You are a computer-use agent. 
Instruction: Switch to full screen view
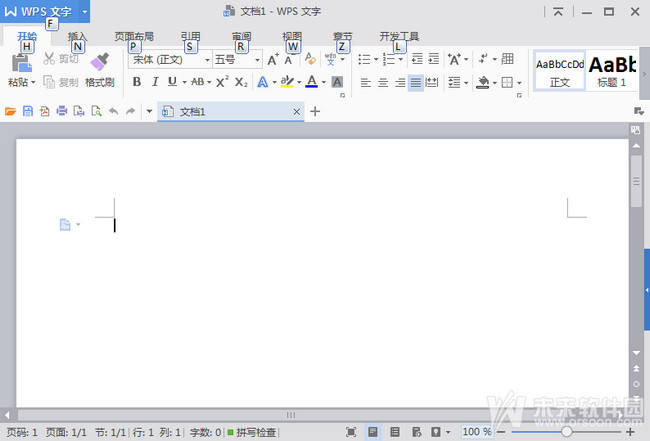pos(351,432)
